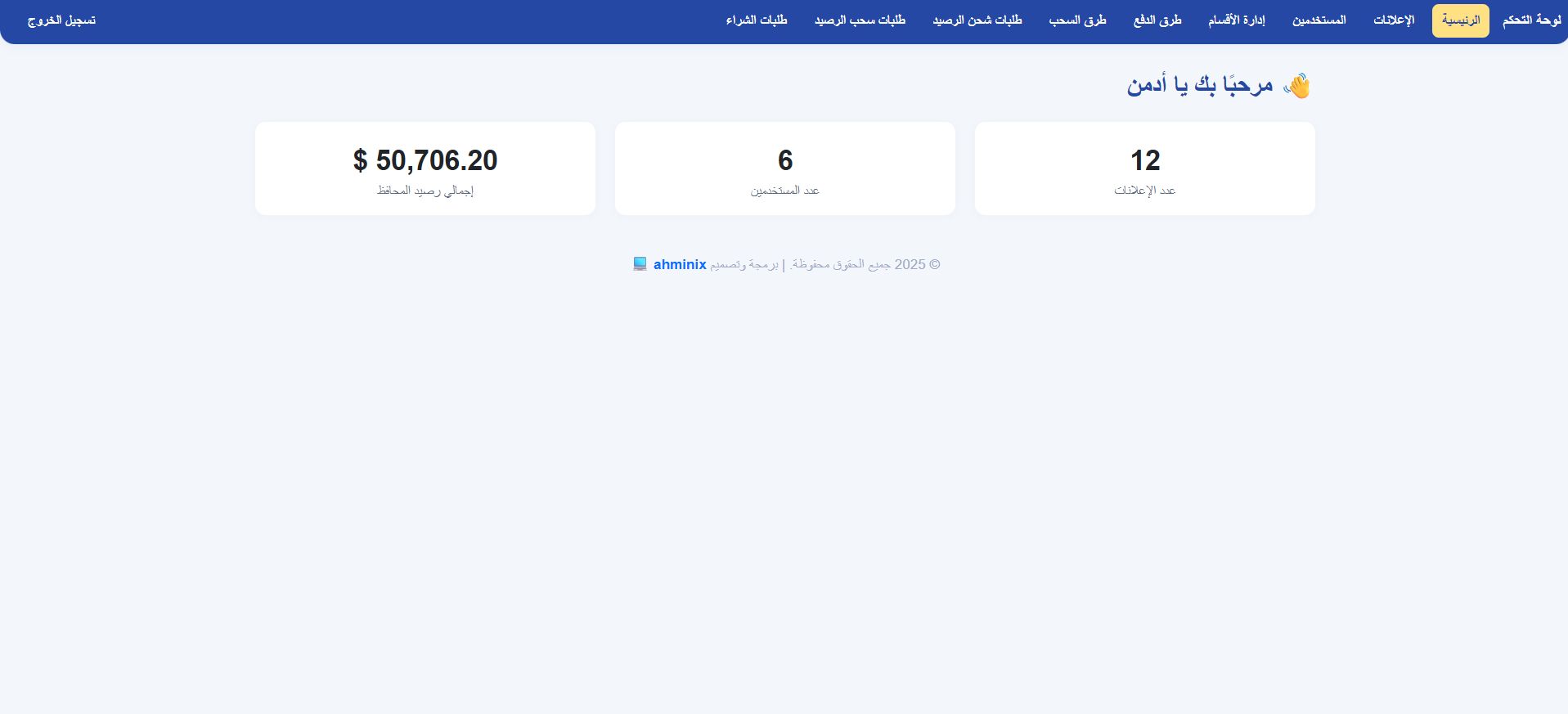Click the number 6 users count

coord(785,160)
